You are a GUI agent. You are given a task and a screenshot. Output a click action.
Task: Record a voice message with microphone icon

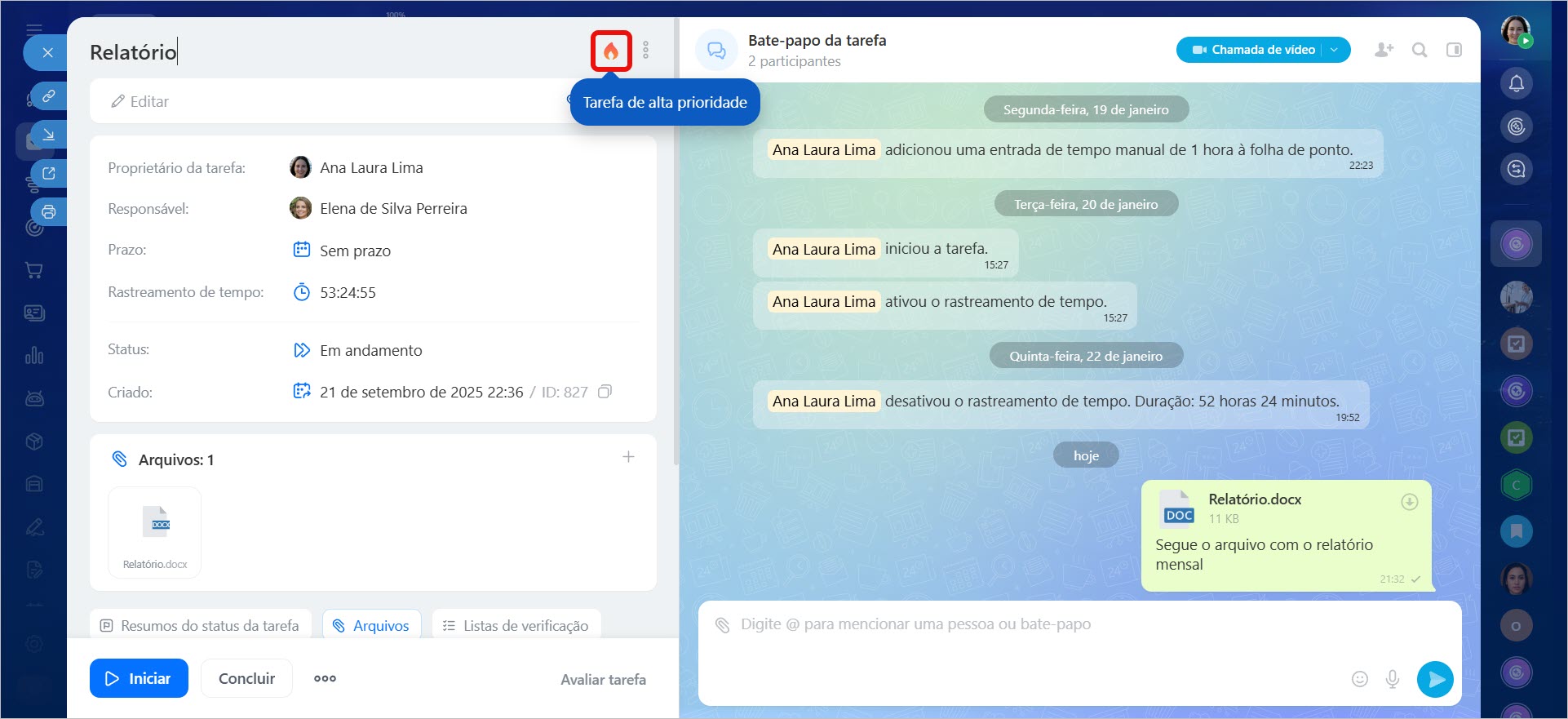(x=1393, y=679)
